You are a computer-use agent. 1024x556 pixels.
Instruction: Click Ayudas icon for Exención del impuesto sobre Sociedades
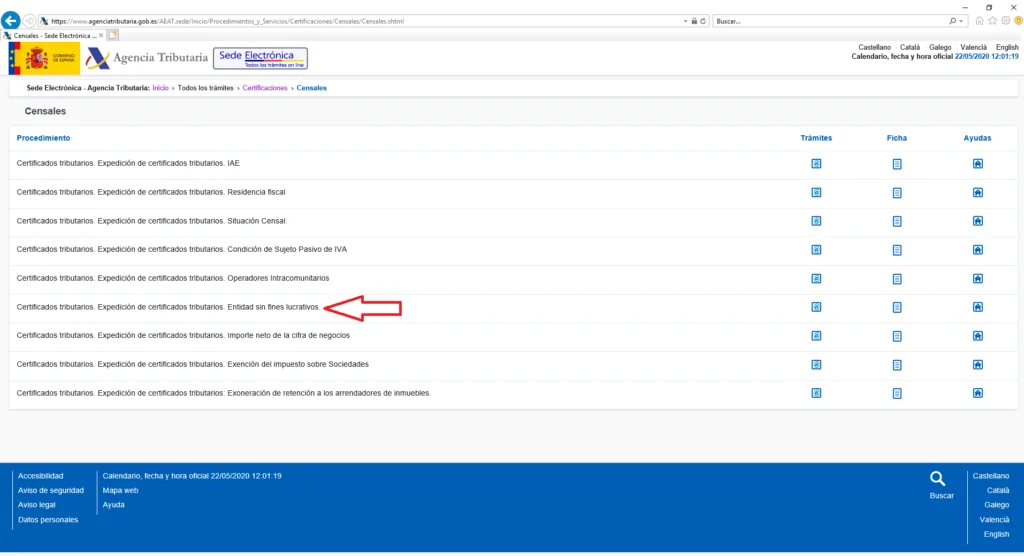click(978, 365)
